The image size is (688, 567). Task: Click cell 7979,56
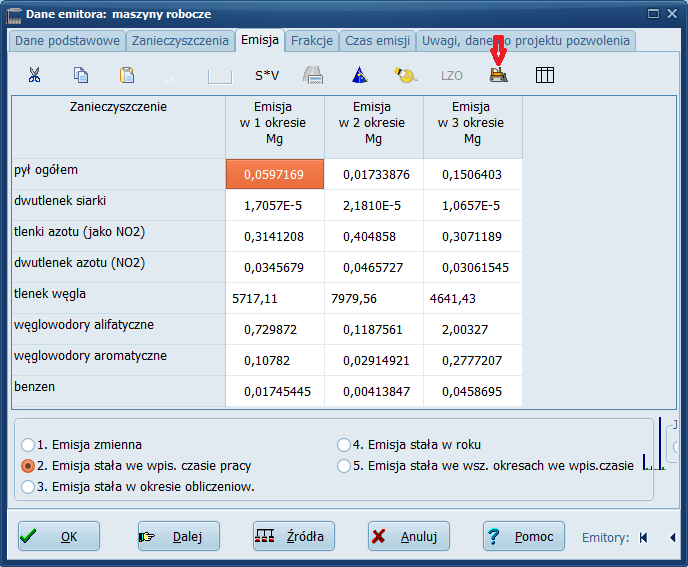[x=374, y=298]
